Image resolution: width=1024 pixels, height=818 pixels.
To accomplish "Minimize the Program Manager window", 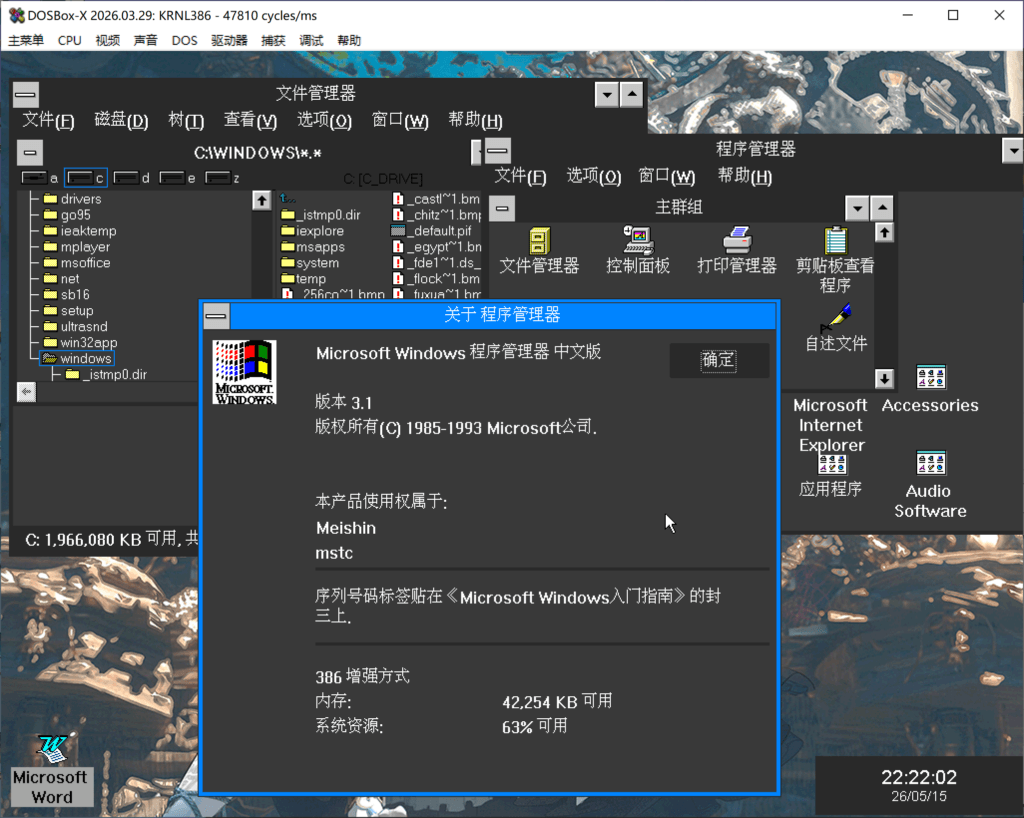I will point(1013,151).
